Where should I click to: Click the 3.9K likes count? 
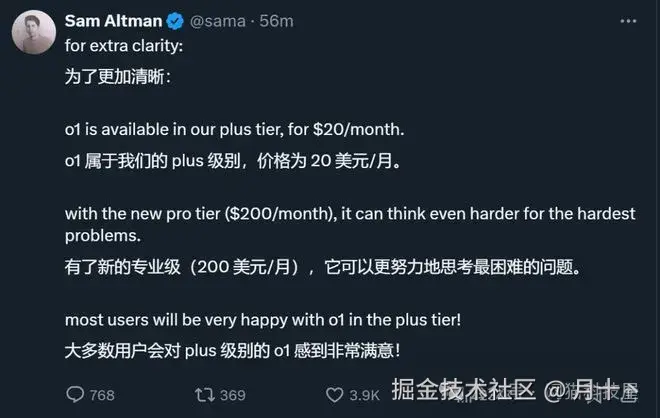tap(363, 395)
